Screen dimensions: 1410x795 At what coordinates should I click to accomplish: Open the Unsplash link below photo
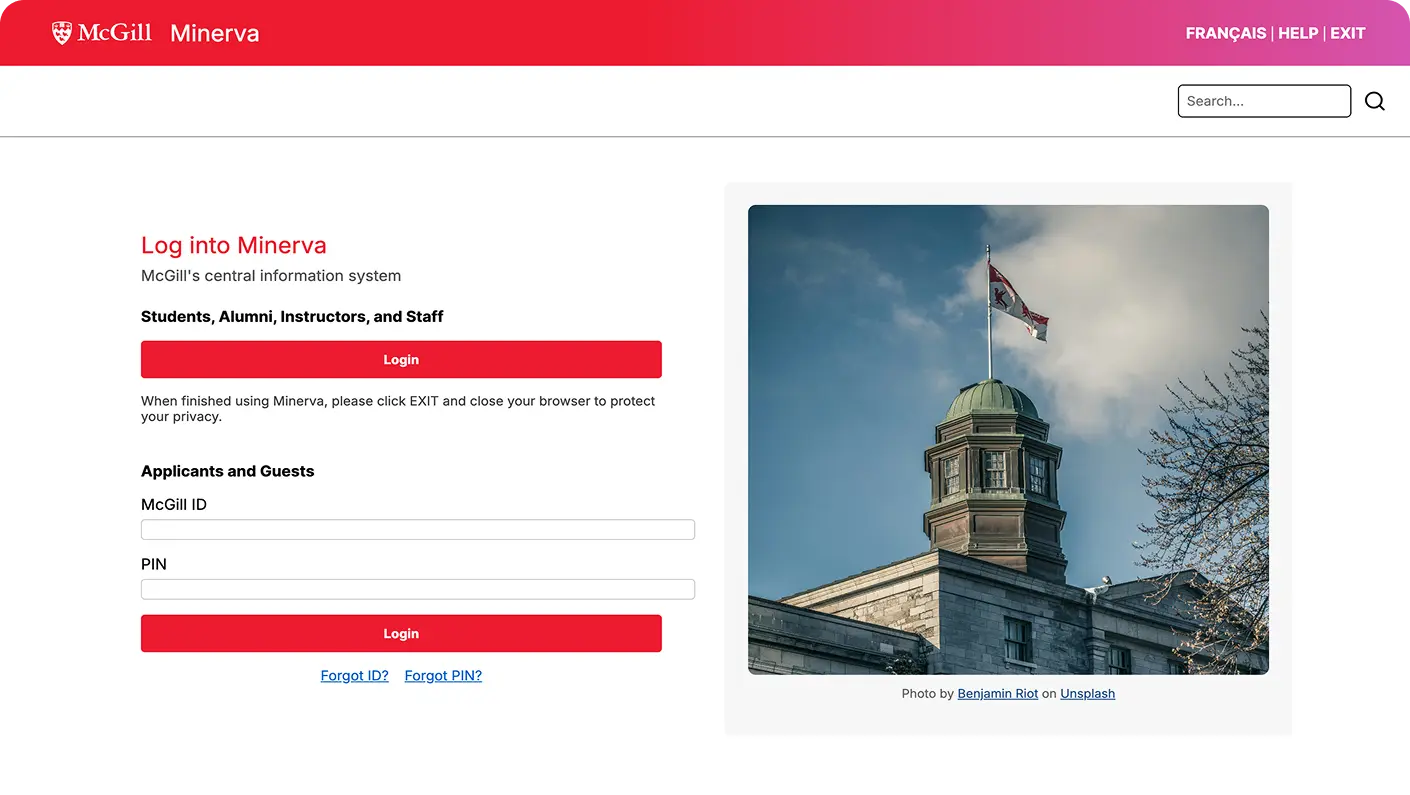(1087, 694)
